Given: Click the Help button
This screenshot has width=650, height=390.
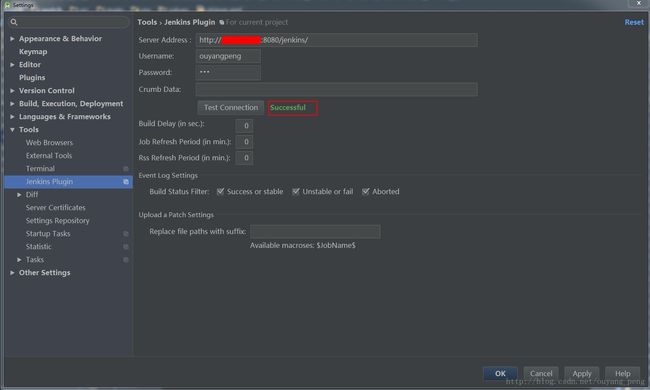Looking at the screenshot, I should [x=622, y=373].
